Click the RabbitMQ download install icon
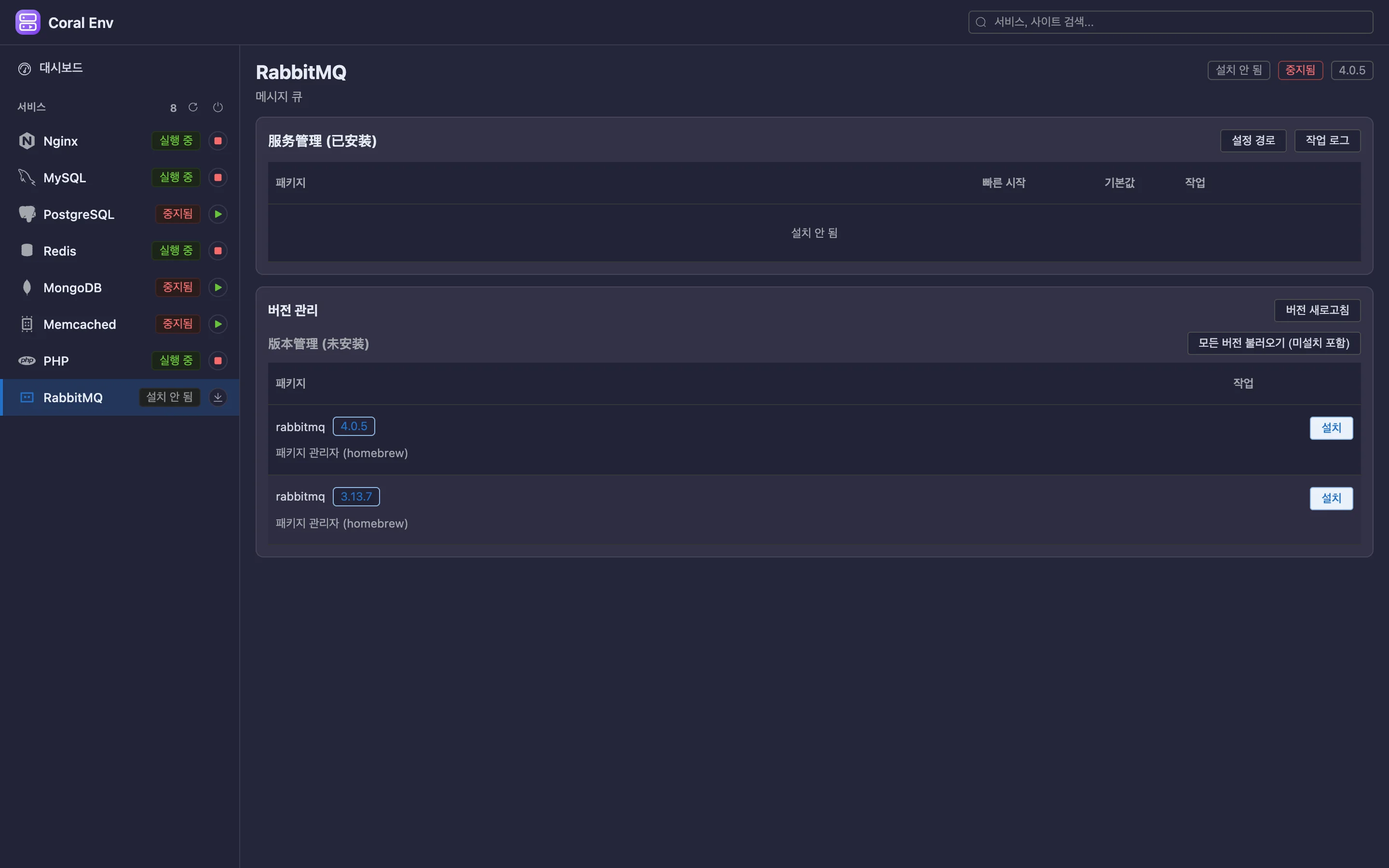The height and width of the screenshot is (868, 1389). tap(218, 397)
